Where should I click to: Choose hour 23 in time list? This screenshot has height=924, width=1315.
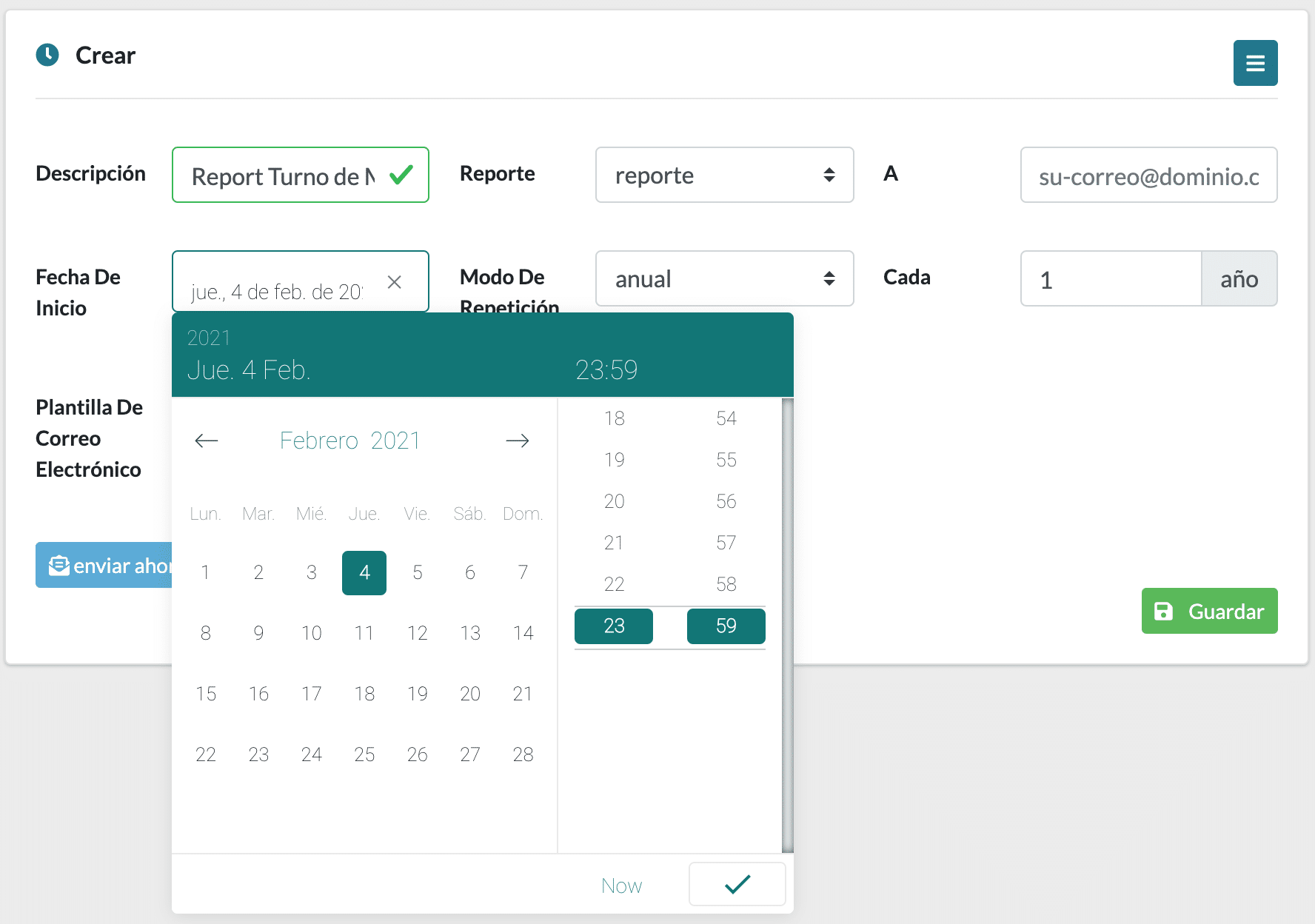614,626
